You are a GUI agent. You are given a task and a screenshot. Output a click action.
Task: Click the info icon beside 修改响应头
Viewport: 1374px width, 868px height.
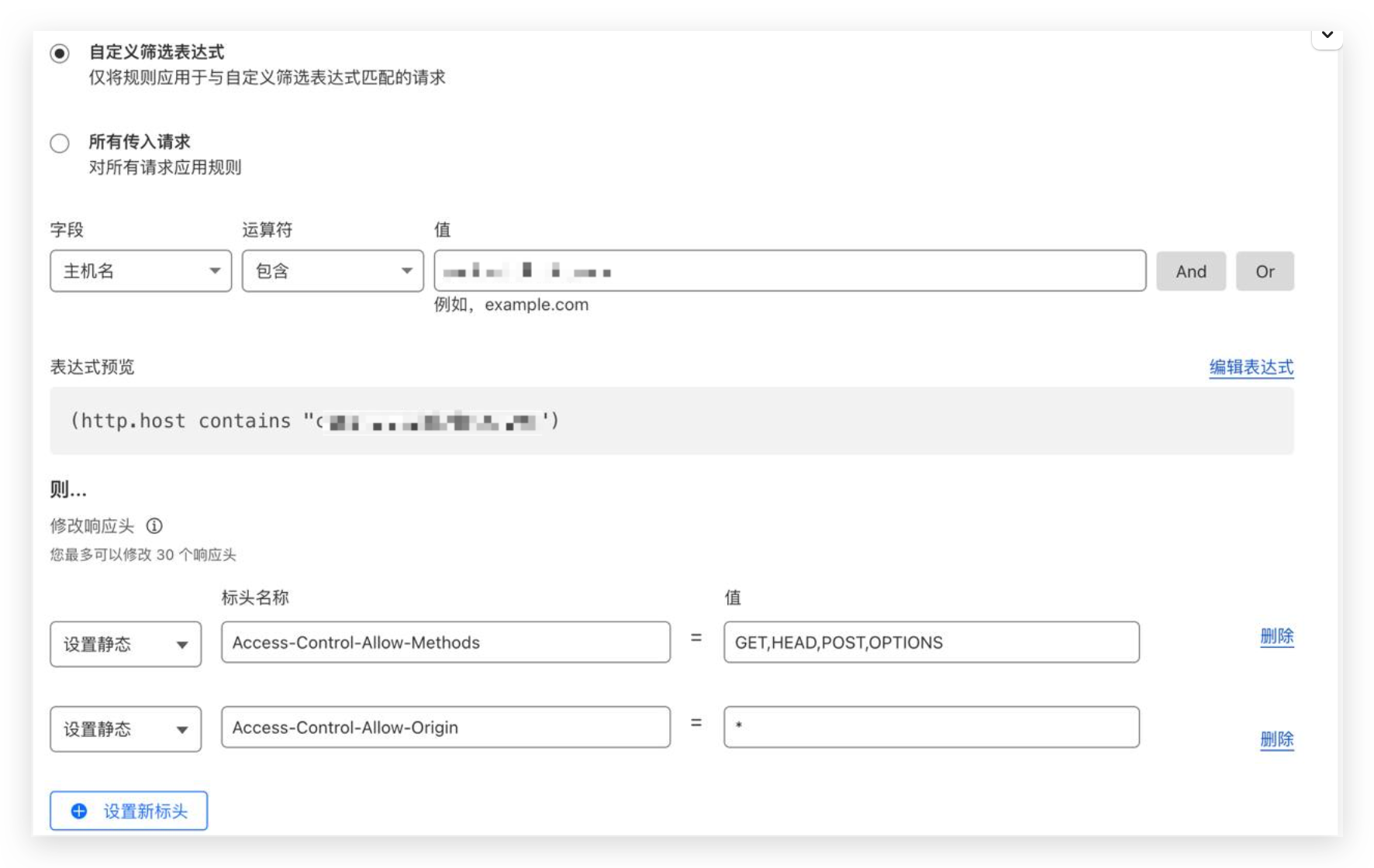coord(154,526)
